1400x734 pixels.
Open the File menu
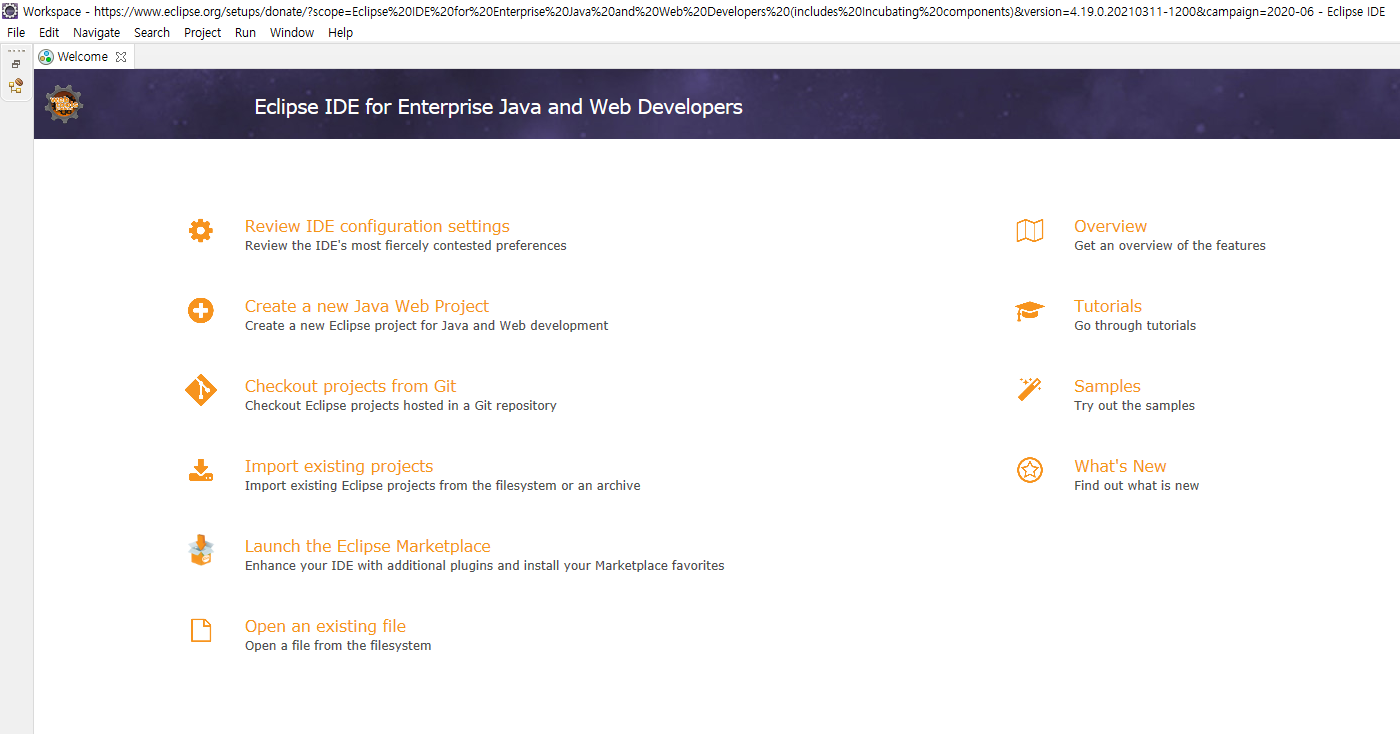pos(16,32)
